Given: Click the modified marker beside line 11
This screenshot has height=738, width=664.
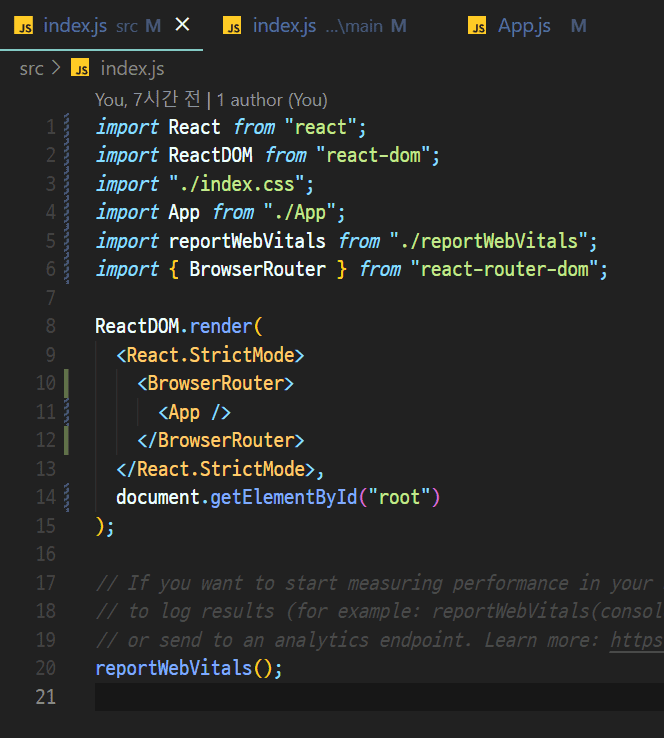Looking at the screenshot, I should (66, 412).
